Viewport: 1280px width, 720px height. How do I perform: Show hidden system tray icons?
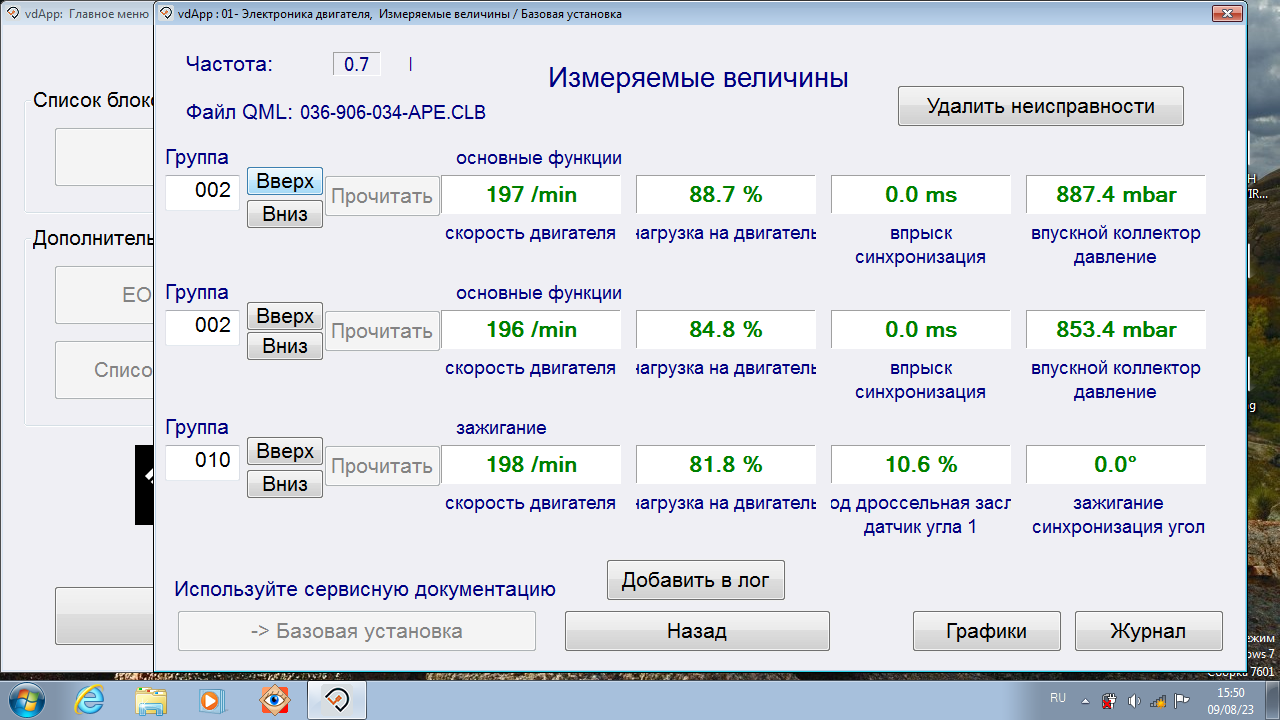[1086, 700]
